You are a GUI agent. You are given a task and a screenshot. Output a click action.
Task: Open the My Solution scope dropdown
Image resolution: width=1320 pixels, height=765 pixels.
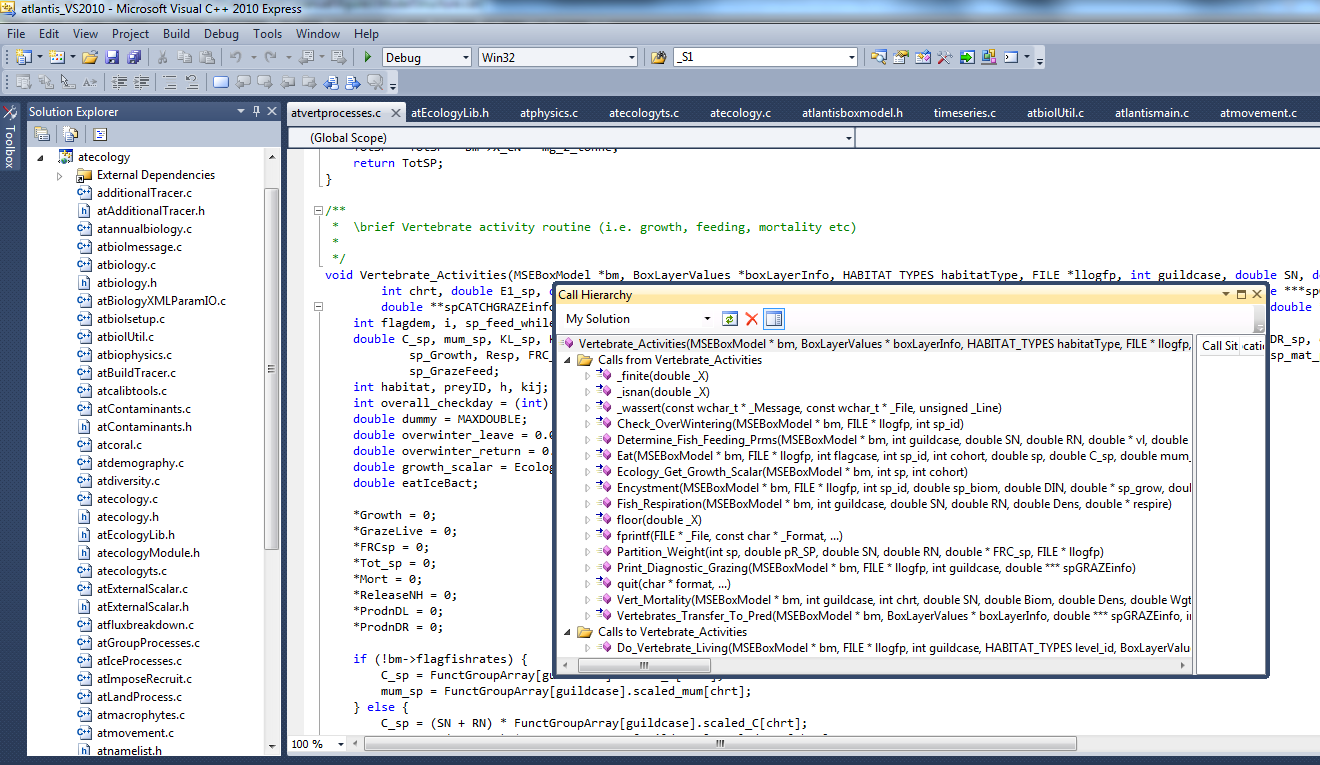coord(707,319)
